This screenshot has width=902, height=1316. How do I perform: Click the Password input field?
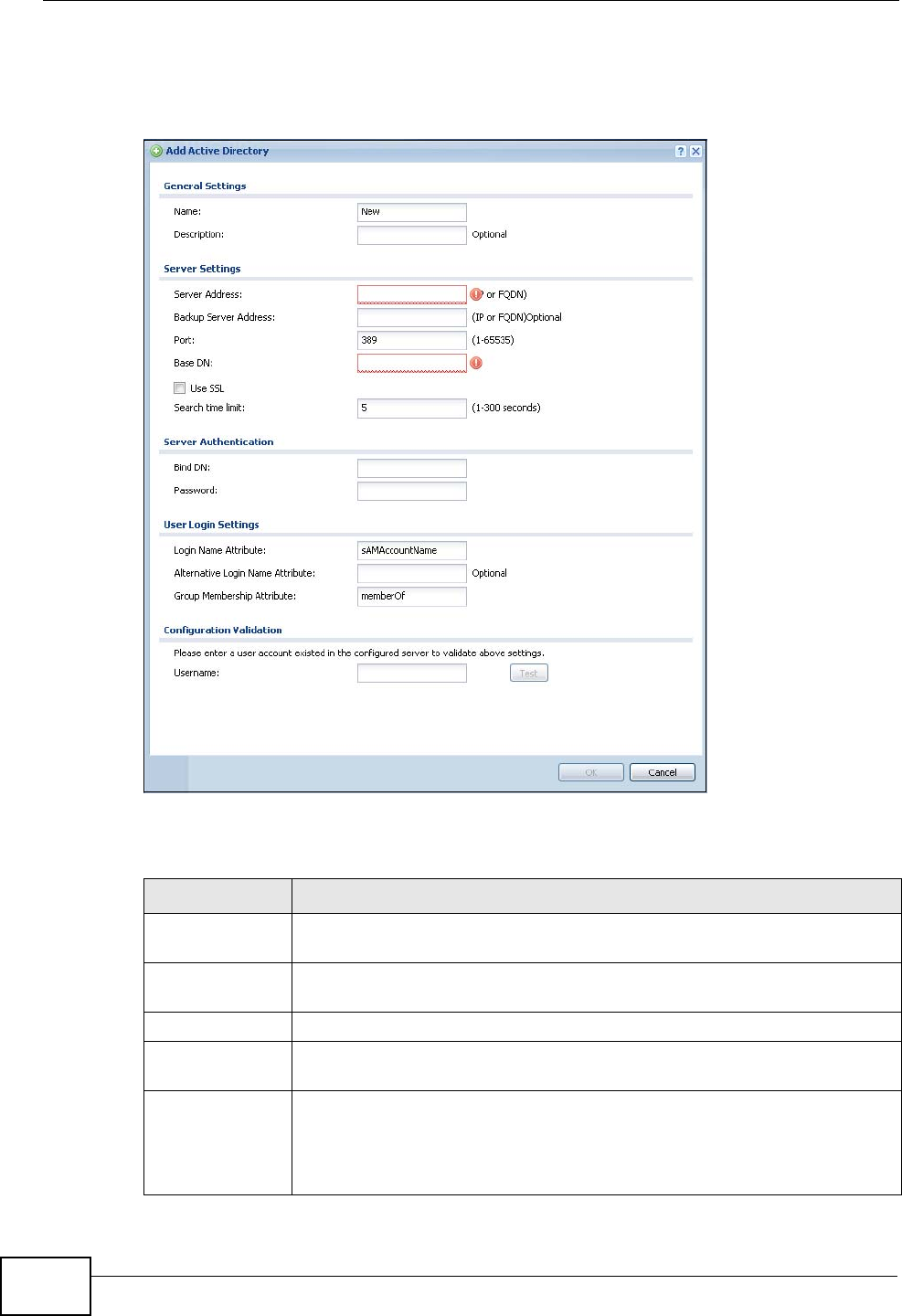pyautogui.click(x=412, y=491)
